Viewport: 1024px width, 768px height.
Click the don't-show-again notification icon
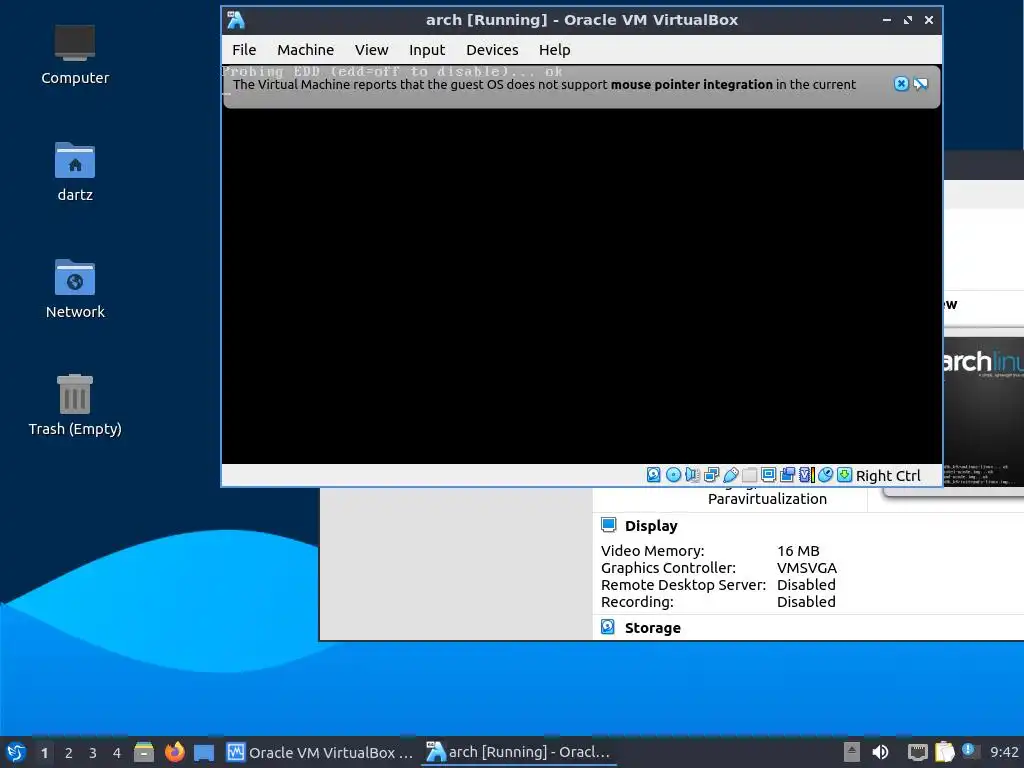point(921,84)
